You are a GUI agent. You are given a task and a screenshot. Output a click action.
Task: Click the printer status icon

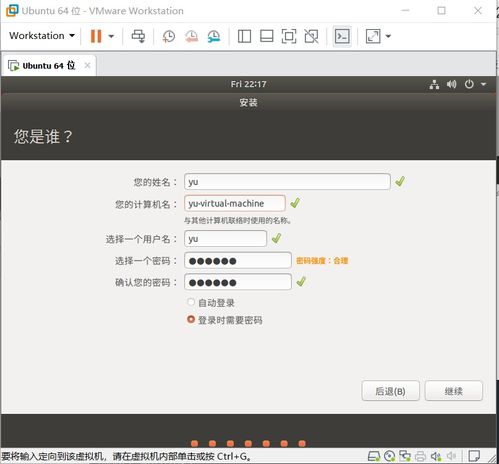420,456
